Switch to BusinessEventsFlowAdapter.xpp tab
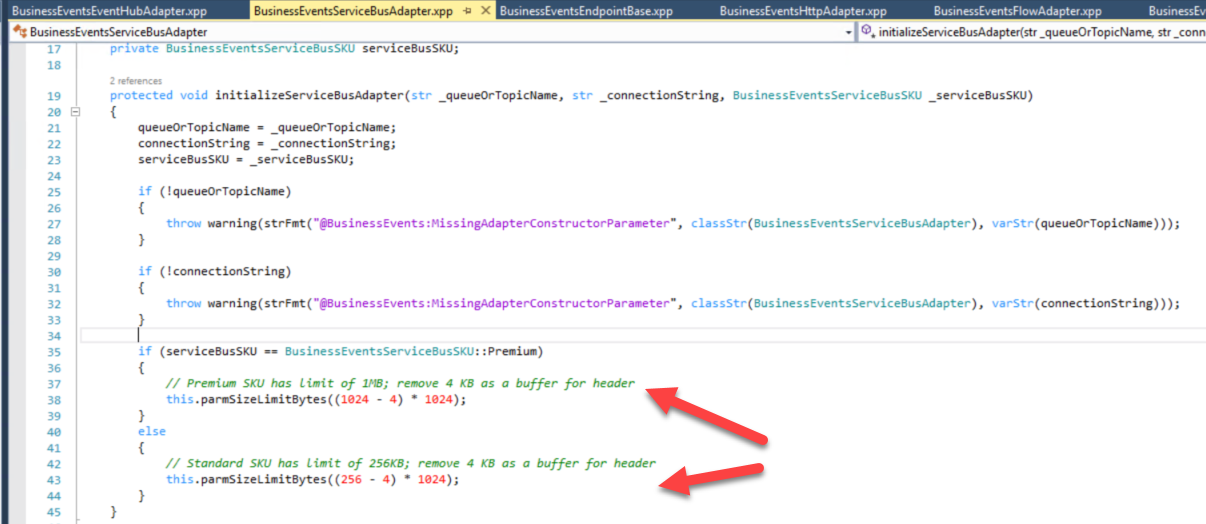1206x524 pixels. point(1017,11)
